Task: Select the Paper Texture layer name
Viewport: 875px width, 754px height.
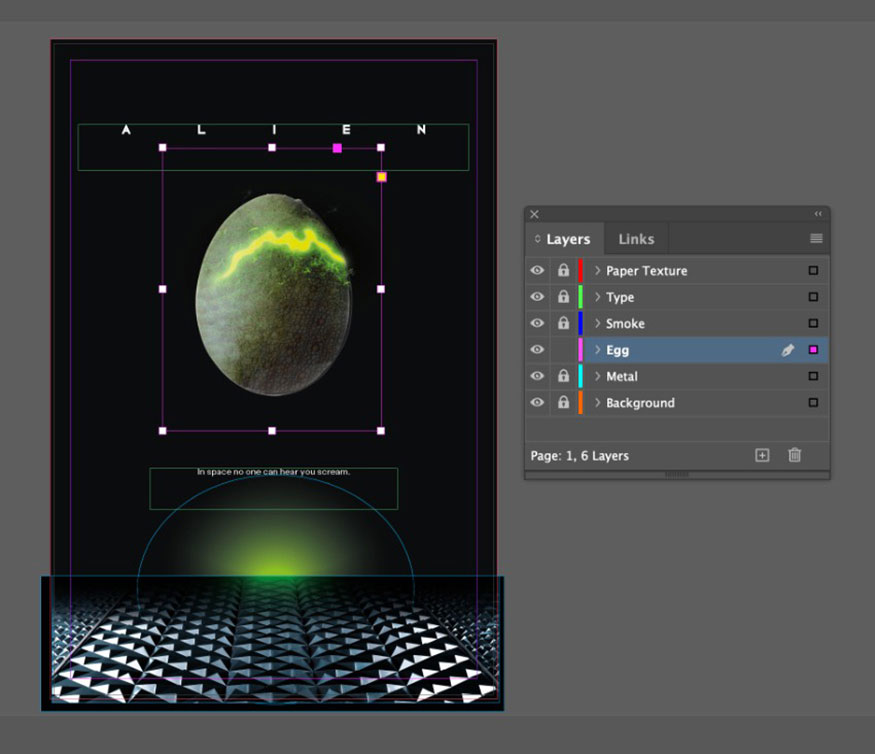Action: pos(647,271)
